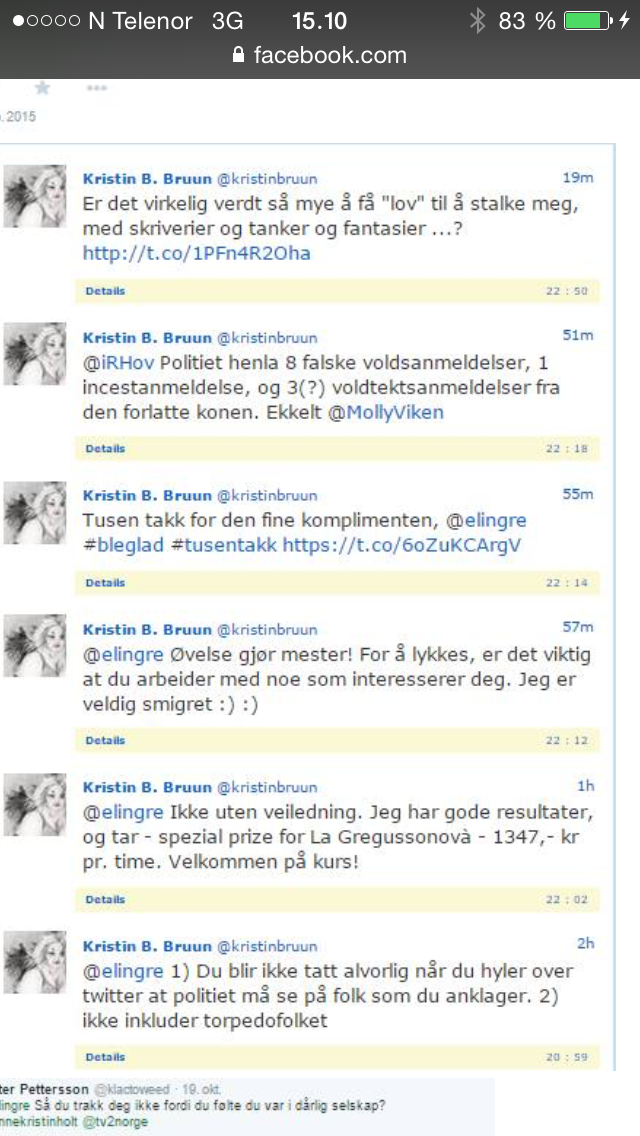The height and width of the screenshot is (1136, 640).
Task: Open the t.co/1PFn4R2Oha link
Action: coord(196,254)
